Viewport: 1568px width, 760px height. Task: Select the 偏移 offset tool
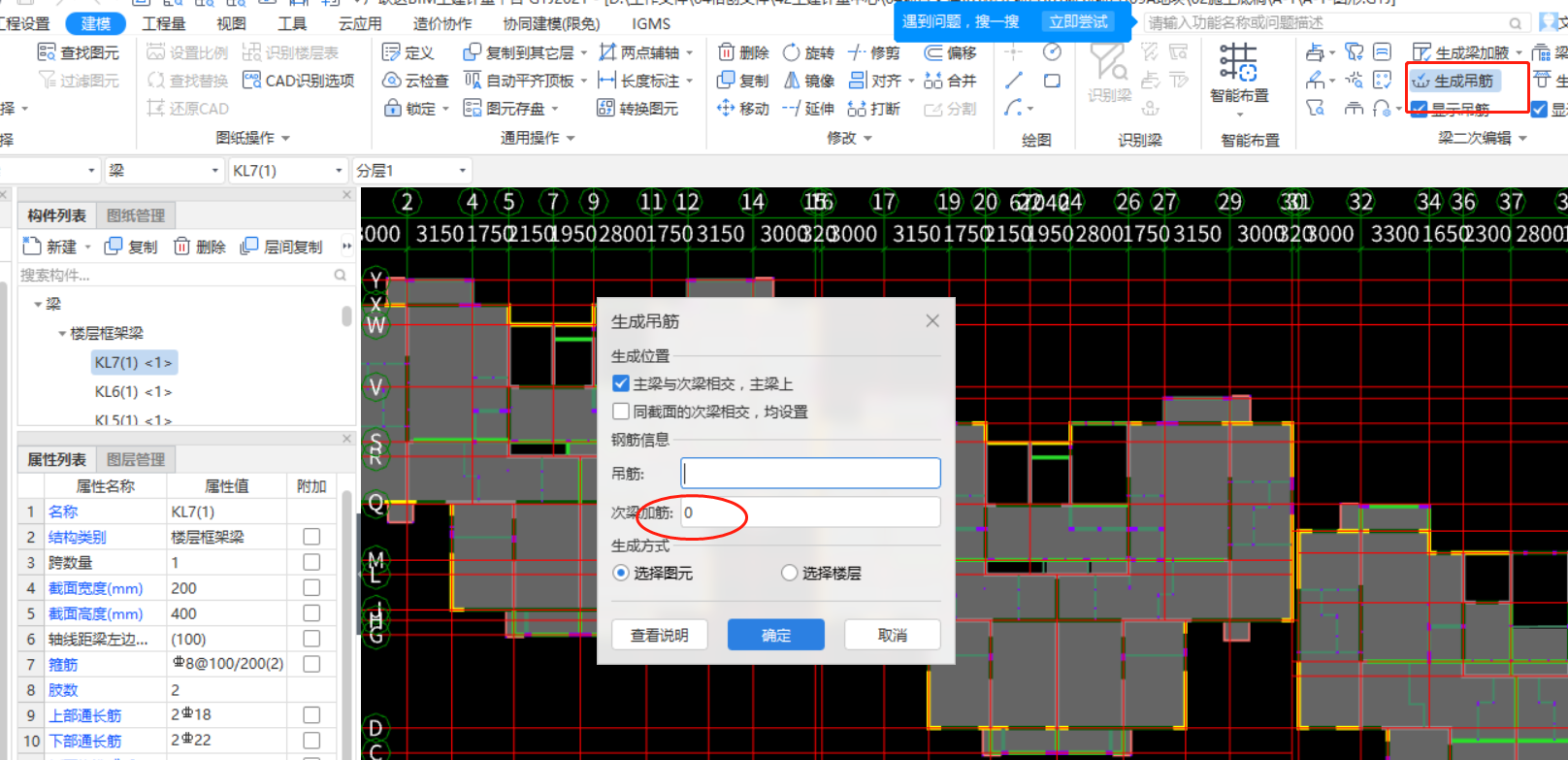[950, 52]
